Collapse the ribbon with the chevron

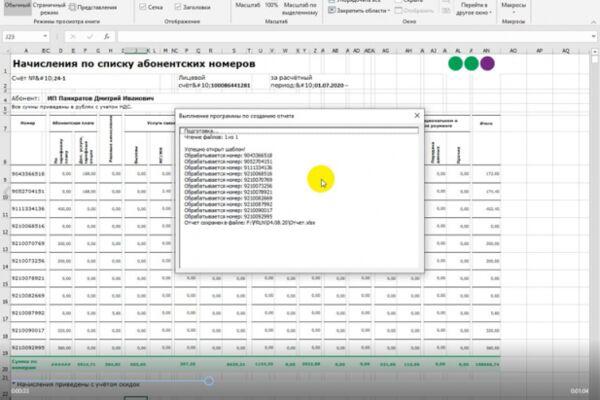593,22
